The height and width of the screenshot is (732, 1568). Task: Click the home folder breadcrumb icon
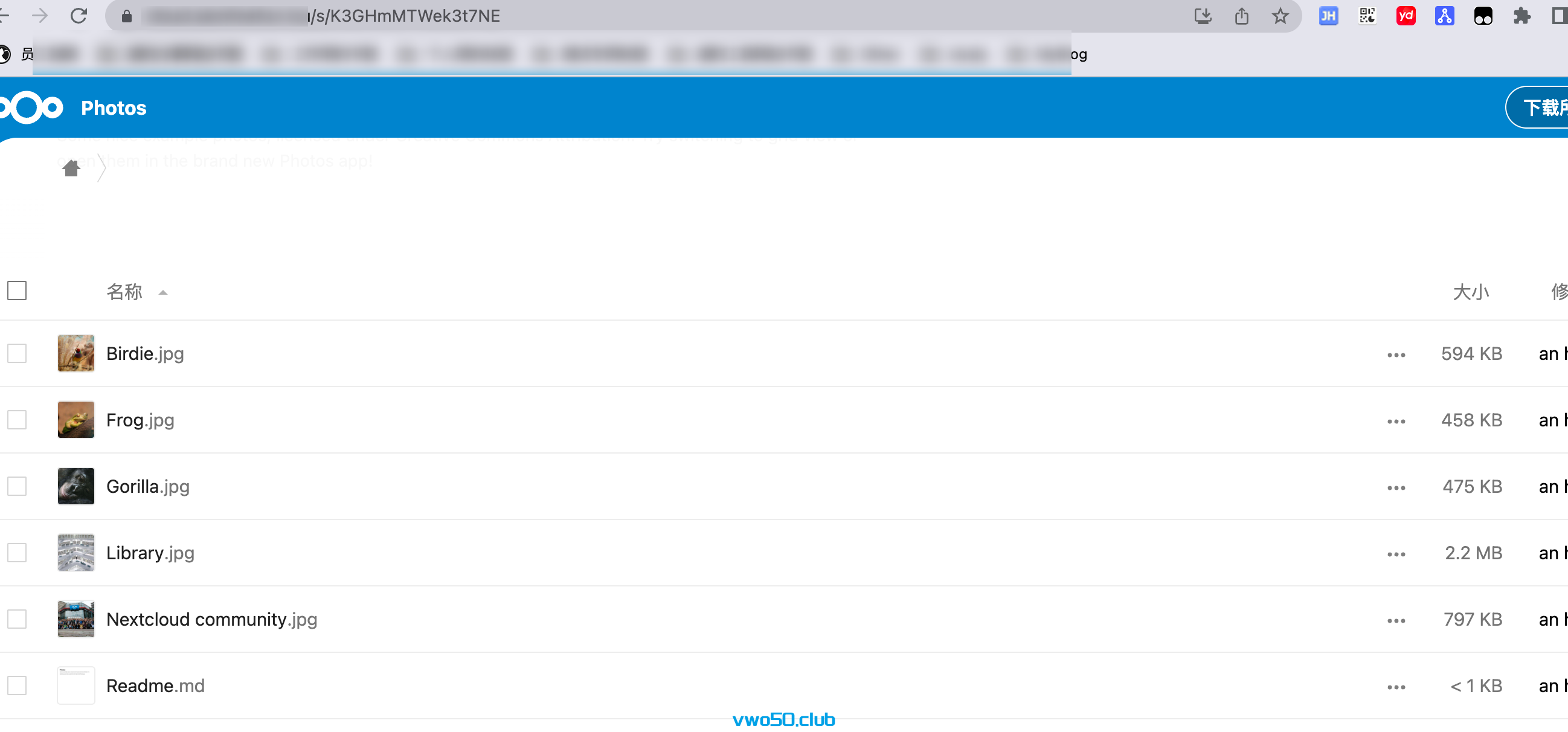coord(71,168)
